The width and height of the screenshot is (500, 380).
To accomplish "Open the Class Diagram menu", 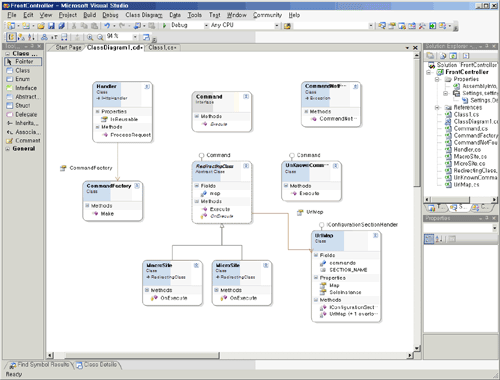I will coord(144,15).
